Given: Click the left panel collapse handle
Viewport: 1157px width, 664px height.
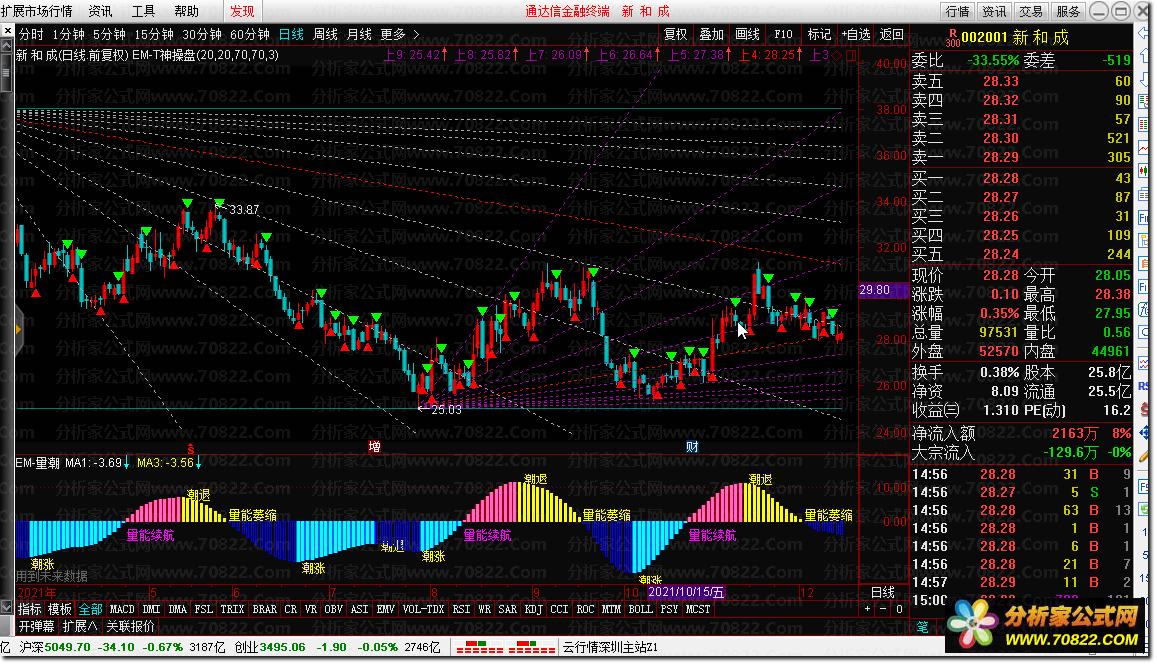Looking at the screenshot, I should click(18, 330).
